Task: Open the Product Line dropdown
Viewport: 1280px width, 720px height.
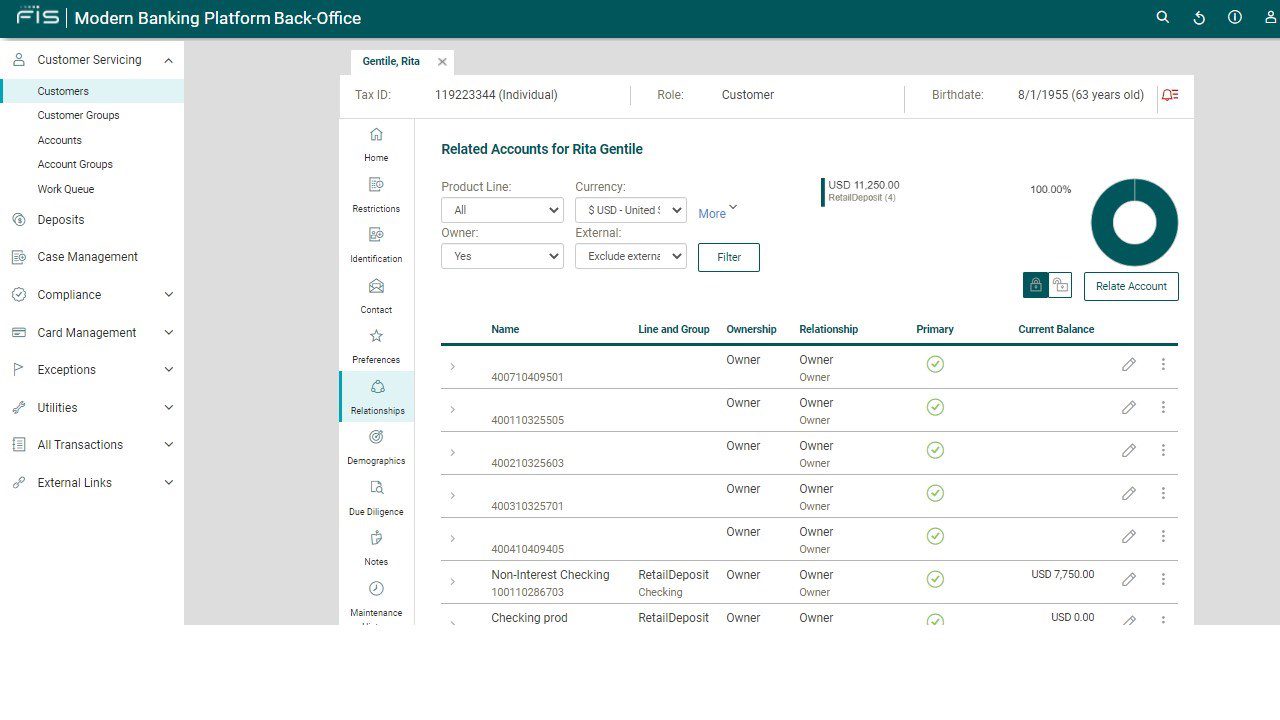Action: [x=502, y=210]
